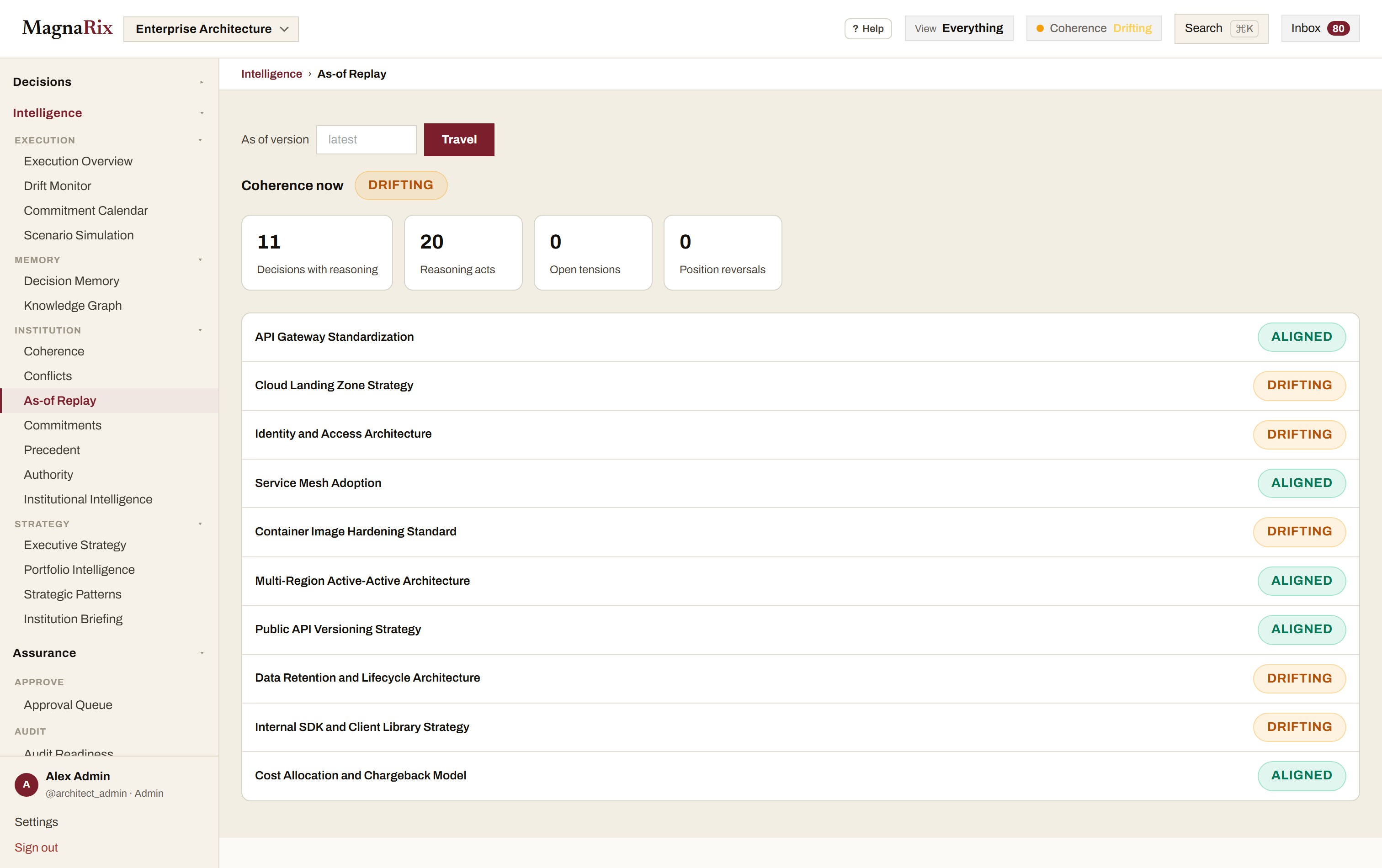Click DRIFTING badge for Container Image Hardening
This screenshot has width=1382, height=868.
click(x=1299, y=532)
